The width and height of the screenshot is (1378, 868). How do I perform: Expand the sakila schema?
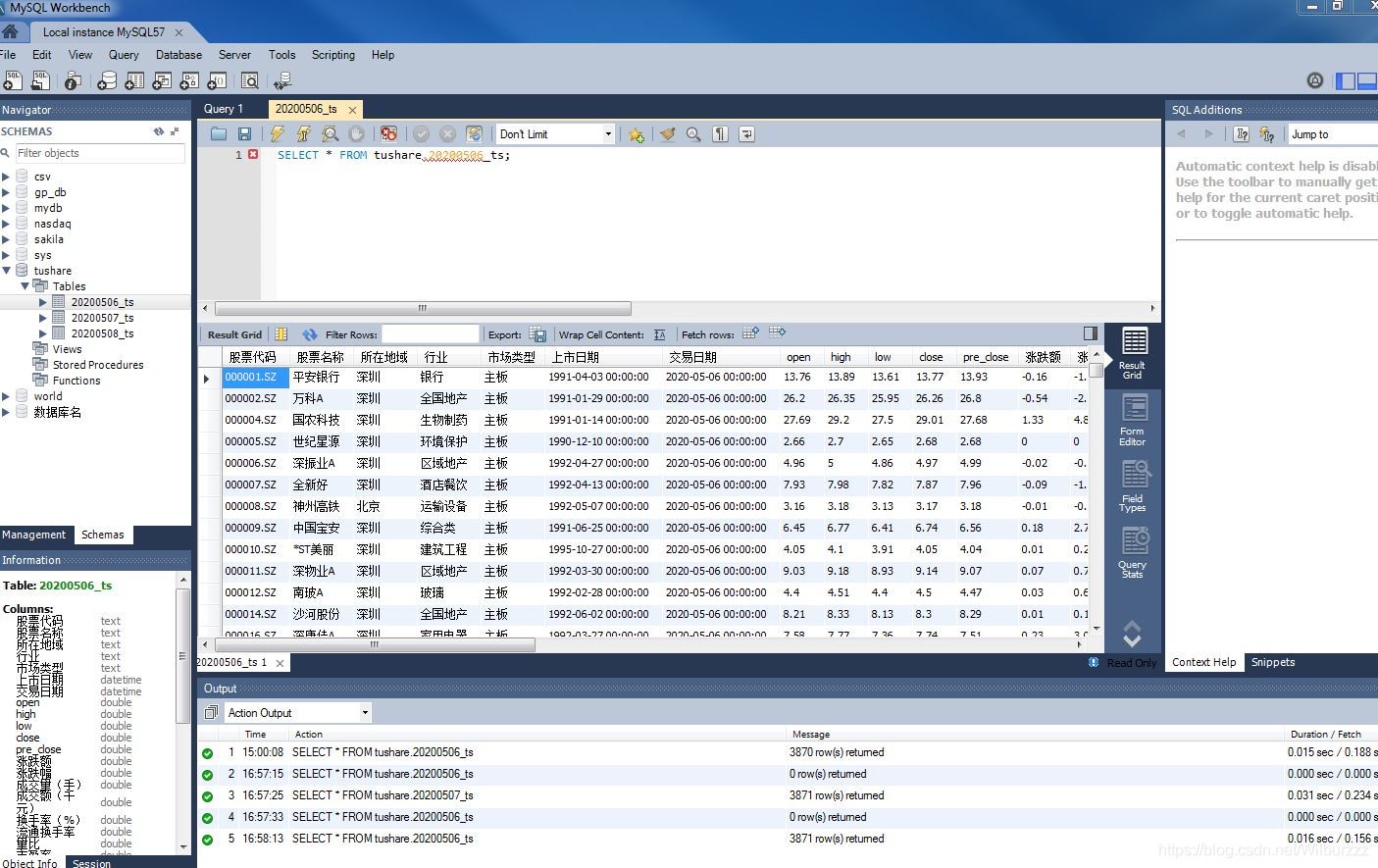(x=6, y=239)
